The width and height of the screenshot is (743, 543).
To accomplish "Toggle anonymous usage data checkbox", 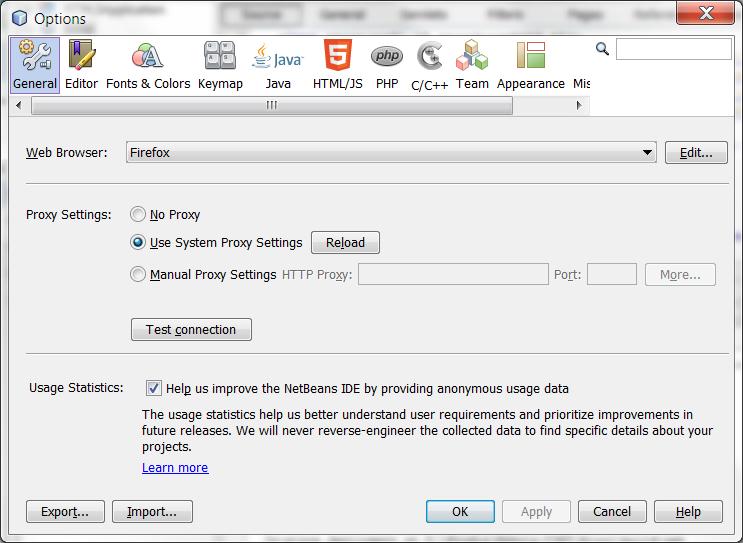I will (x=154, y=388).
